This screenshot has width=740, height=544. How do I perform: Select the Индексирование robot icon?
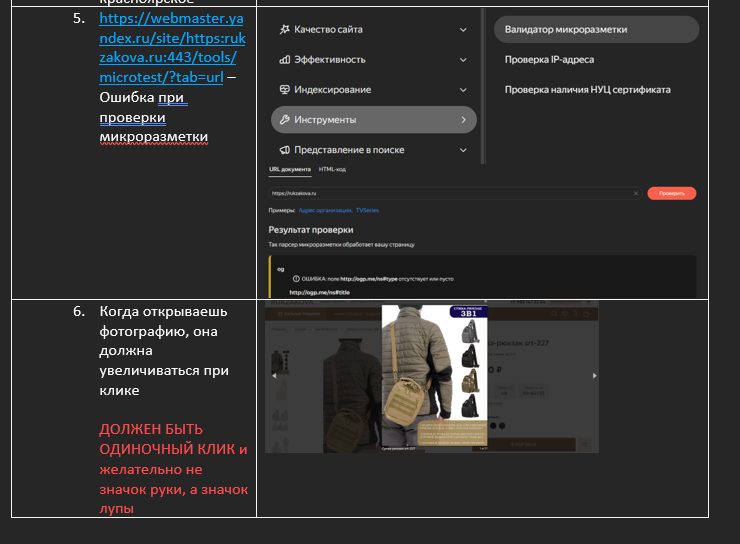[285, 90]
